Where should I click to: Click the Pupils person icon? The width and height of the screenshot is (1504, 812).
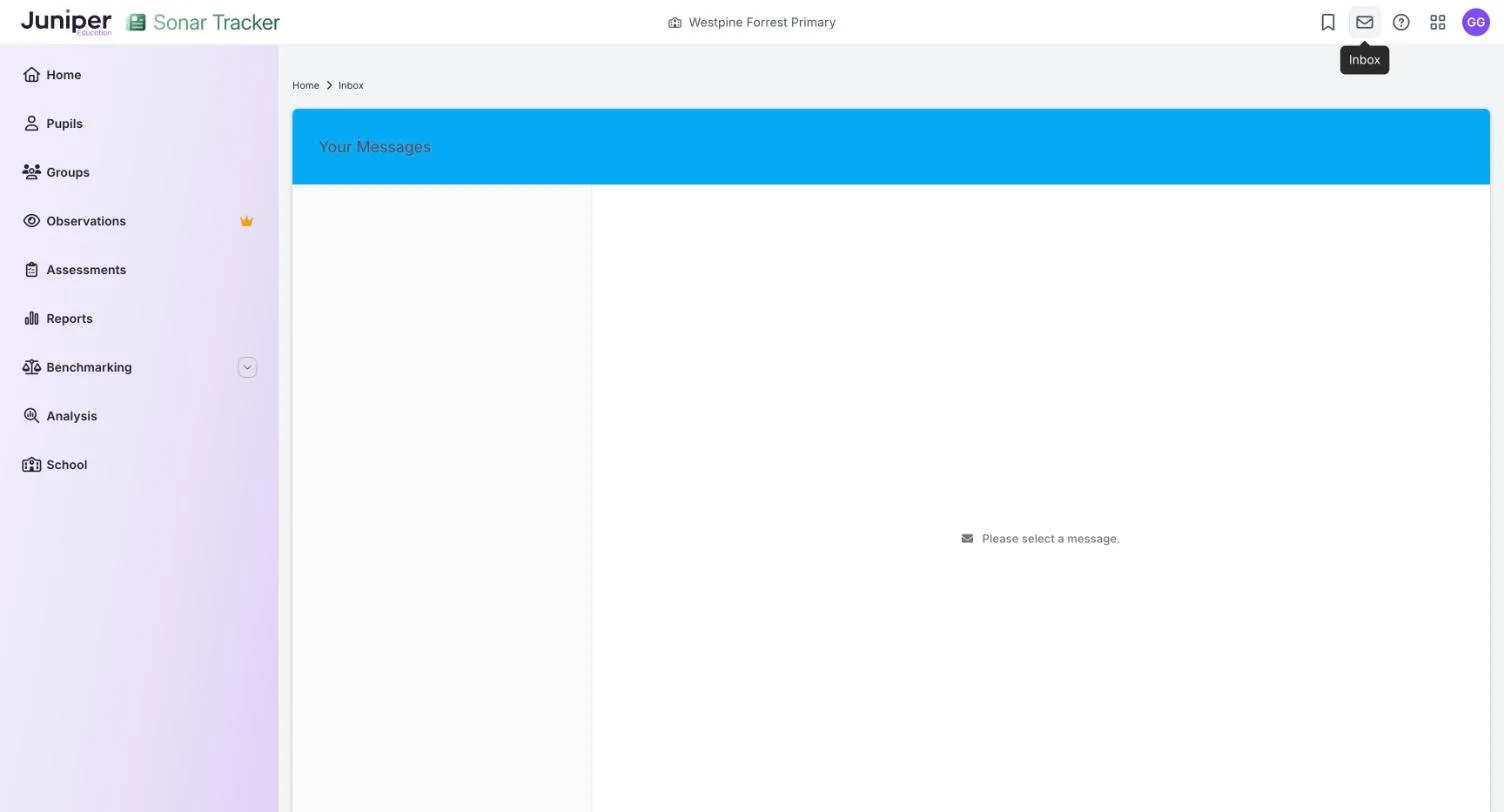31,124
